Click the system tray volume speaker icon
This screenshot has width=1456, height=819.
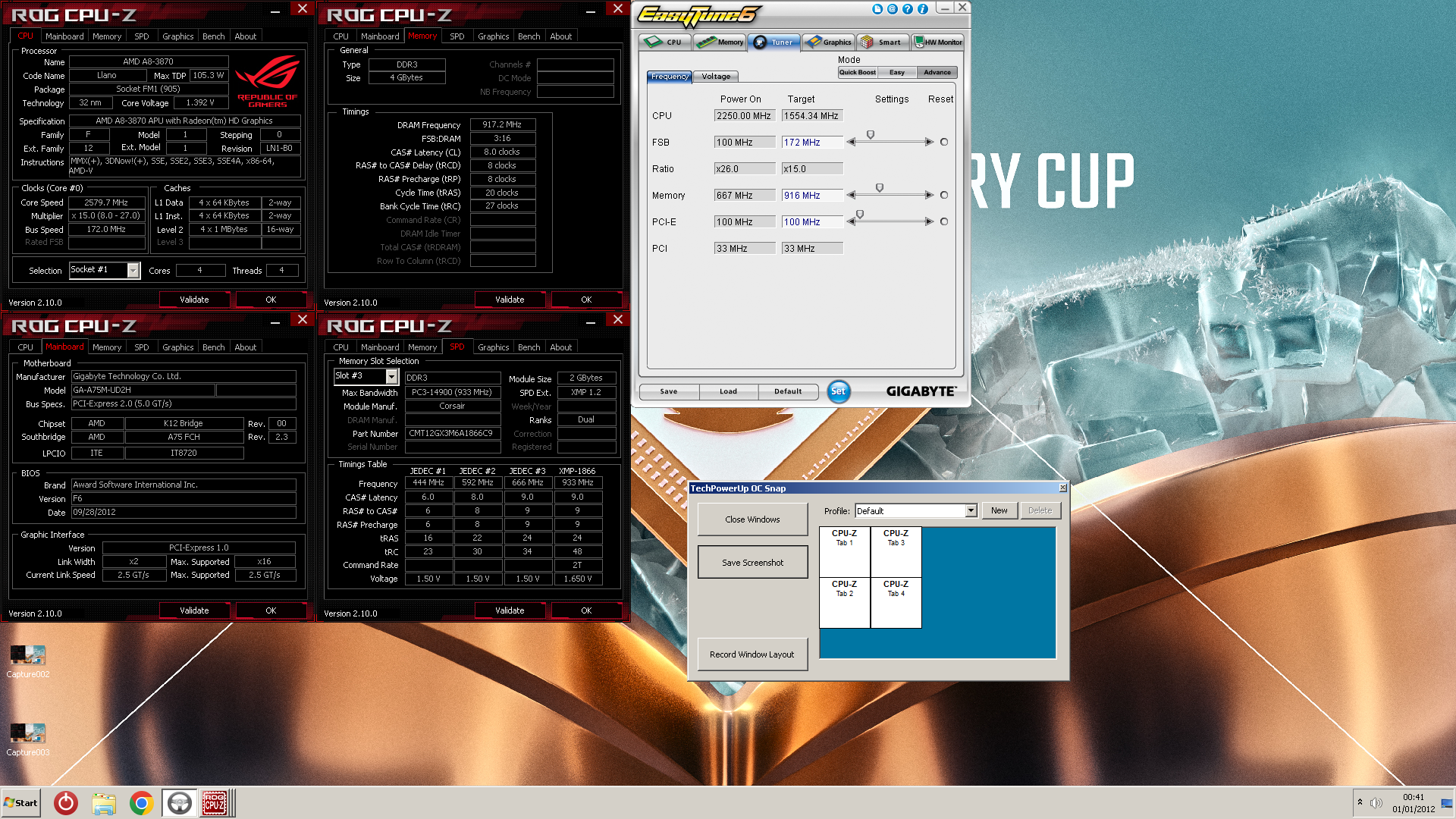tap(1376, 802)
